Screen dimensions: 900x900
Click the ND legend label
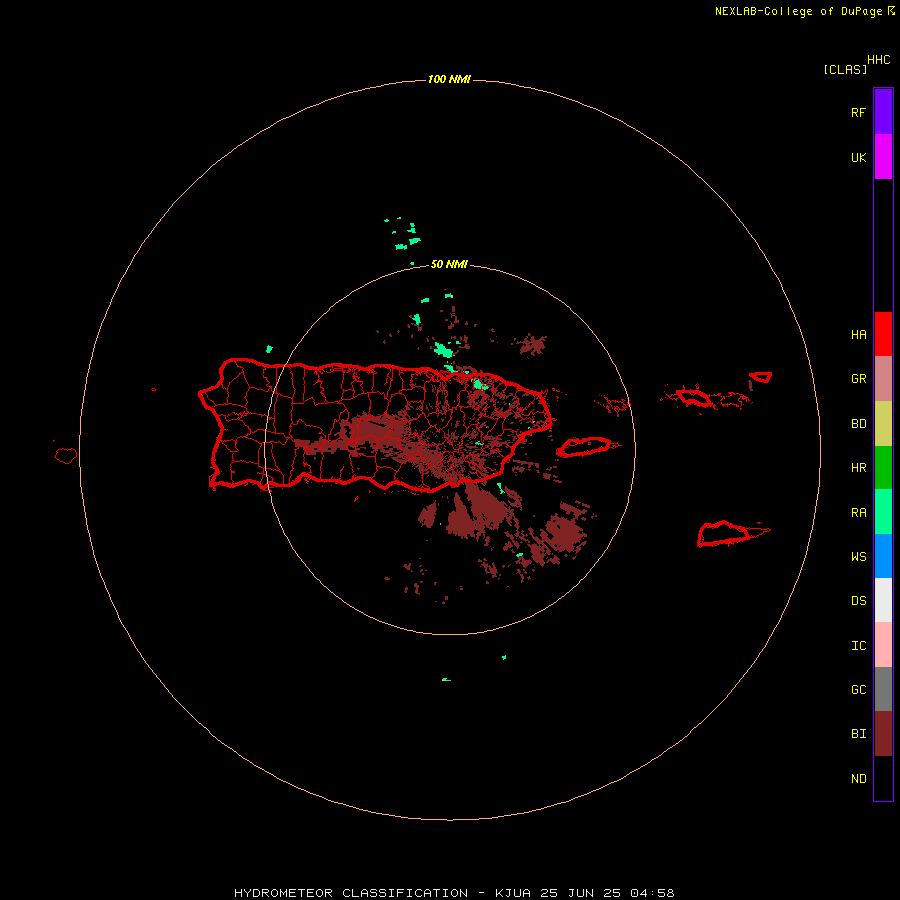(858, 779)
